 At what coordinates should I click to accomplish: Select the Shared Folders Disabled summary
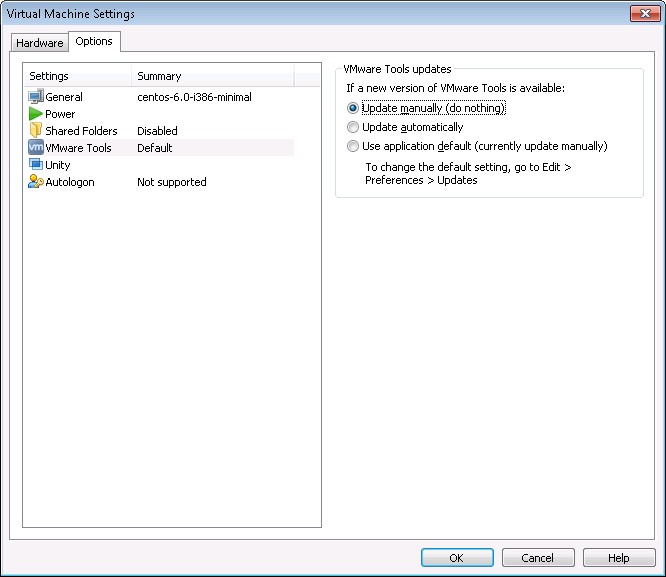157,131
